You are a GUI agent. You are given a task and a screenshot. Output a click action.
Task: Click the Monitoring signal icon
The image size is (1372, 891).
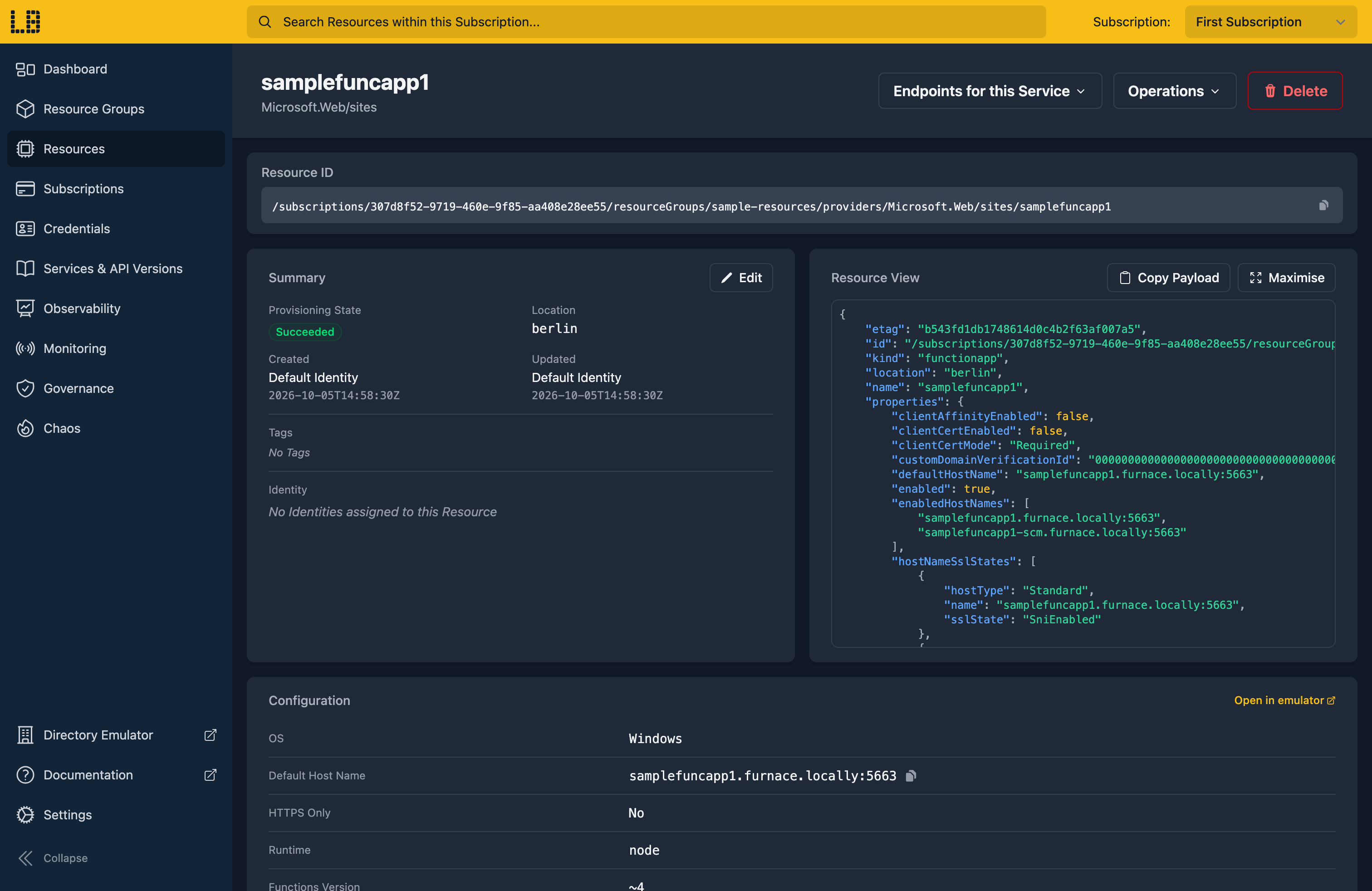point(25,349)
